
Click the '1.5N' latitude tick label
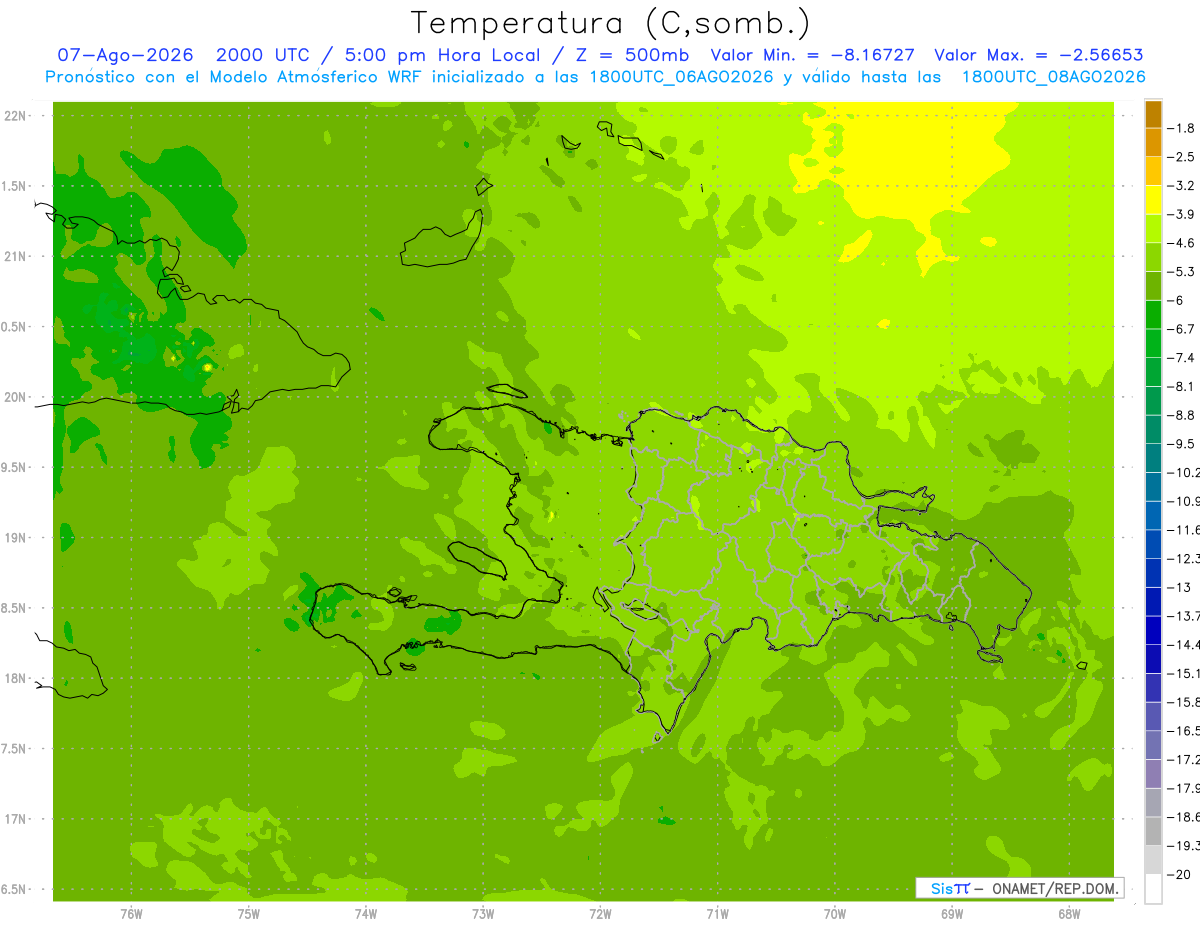click(13, 186)
